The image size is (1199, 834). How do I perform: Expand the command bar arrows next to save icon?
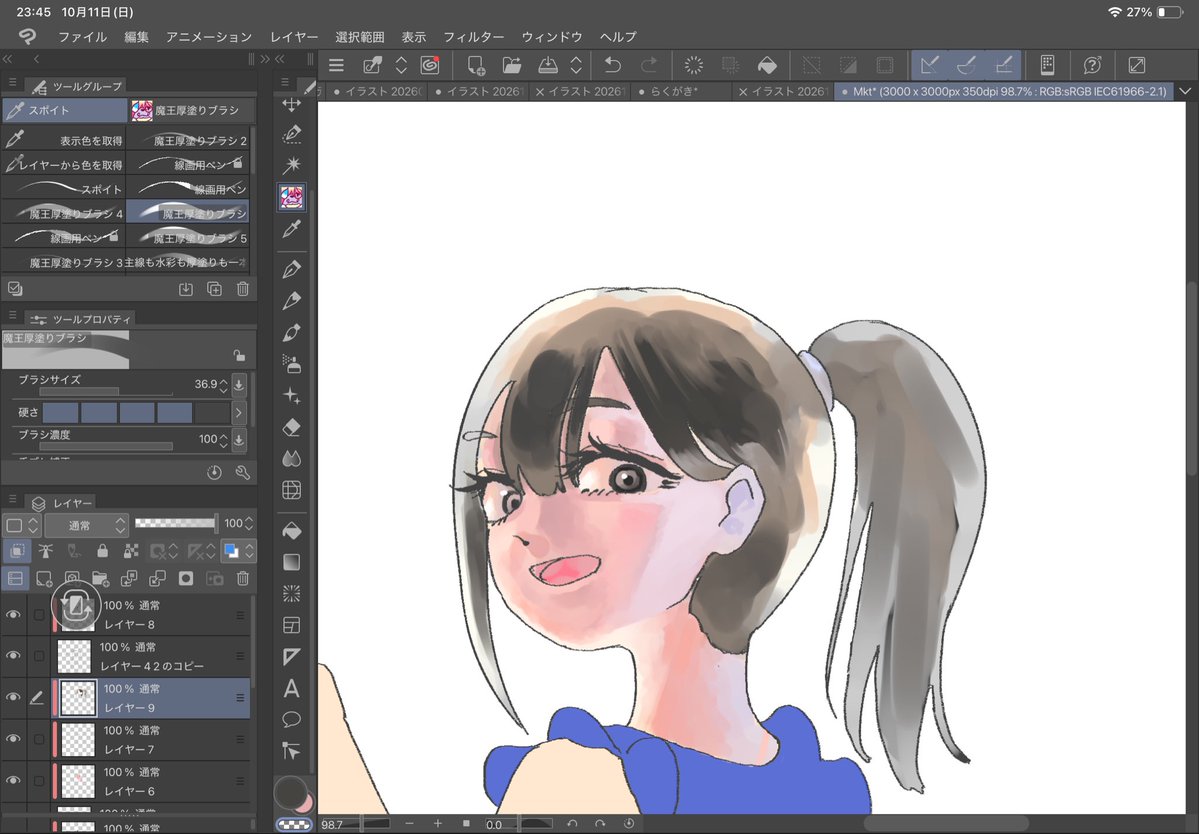click(577, 65)
